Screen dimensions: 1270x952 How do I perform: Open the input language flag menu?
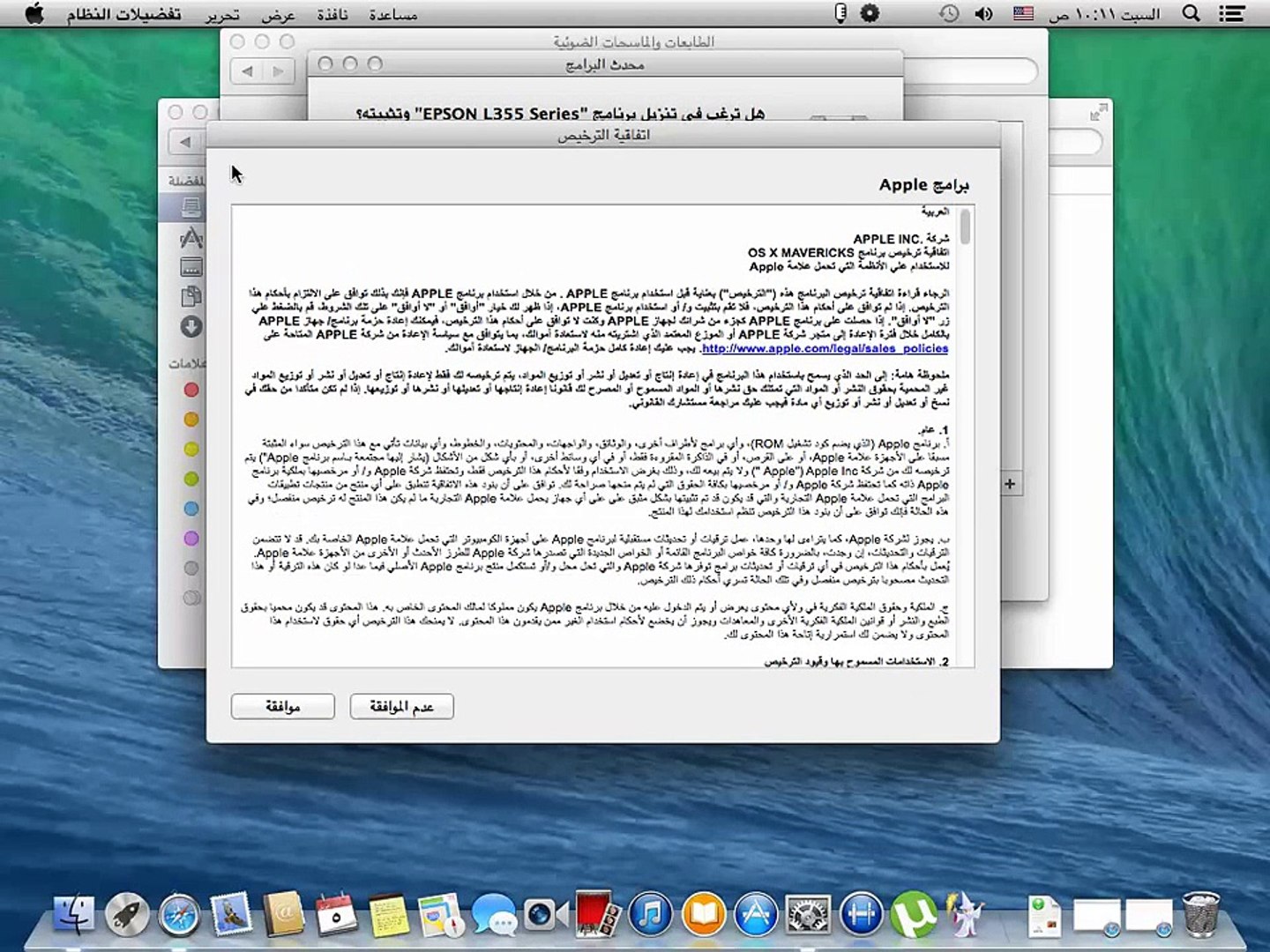coord(1023,14)
